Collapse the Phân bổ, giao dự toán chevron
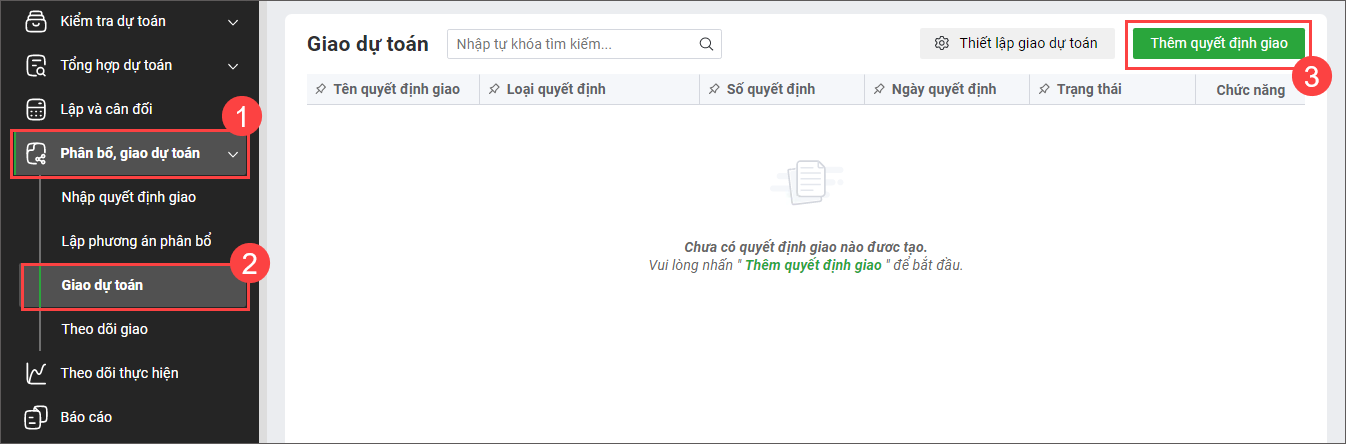Screen dimensions: 1346x444 (233, 154)
